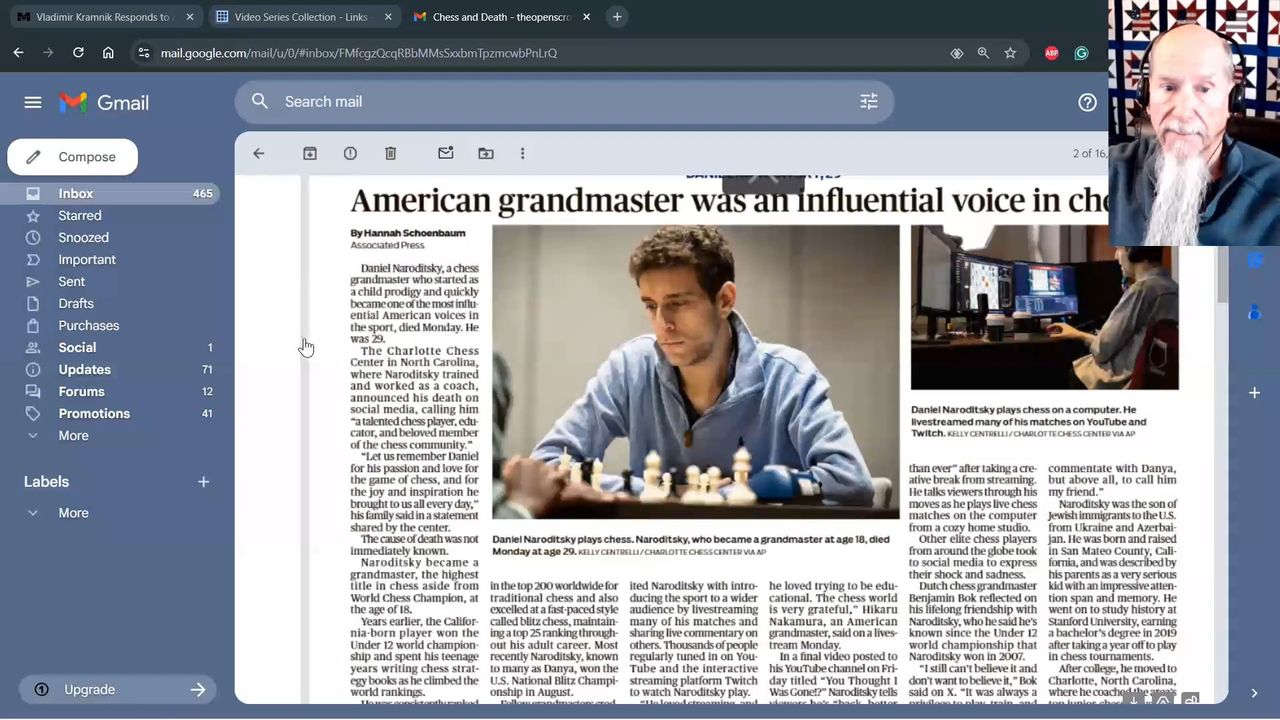Click the Search mail field

[560, 101]
